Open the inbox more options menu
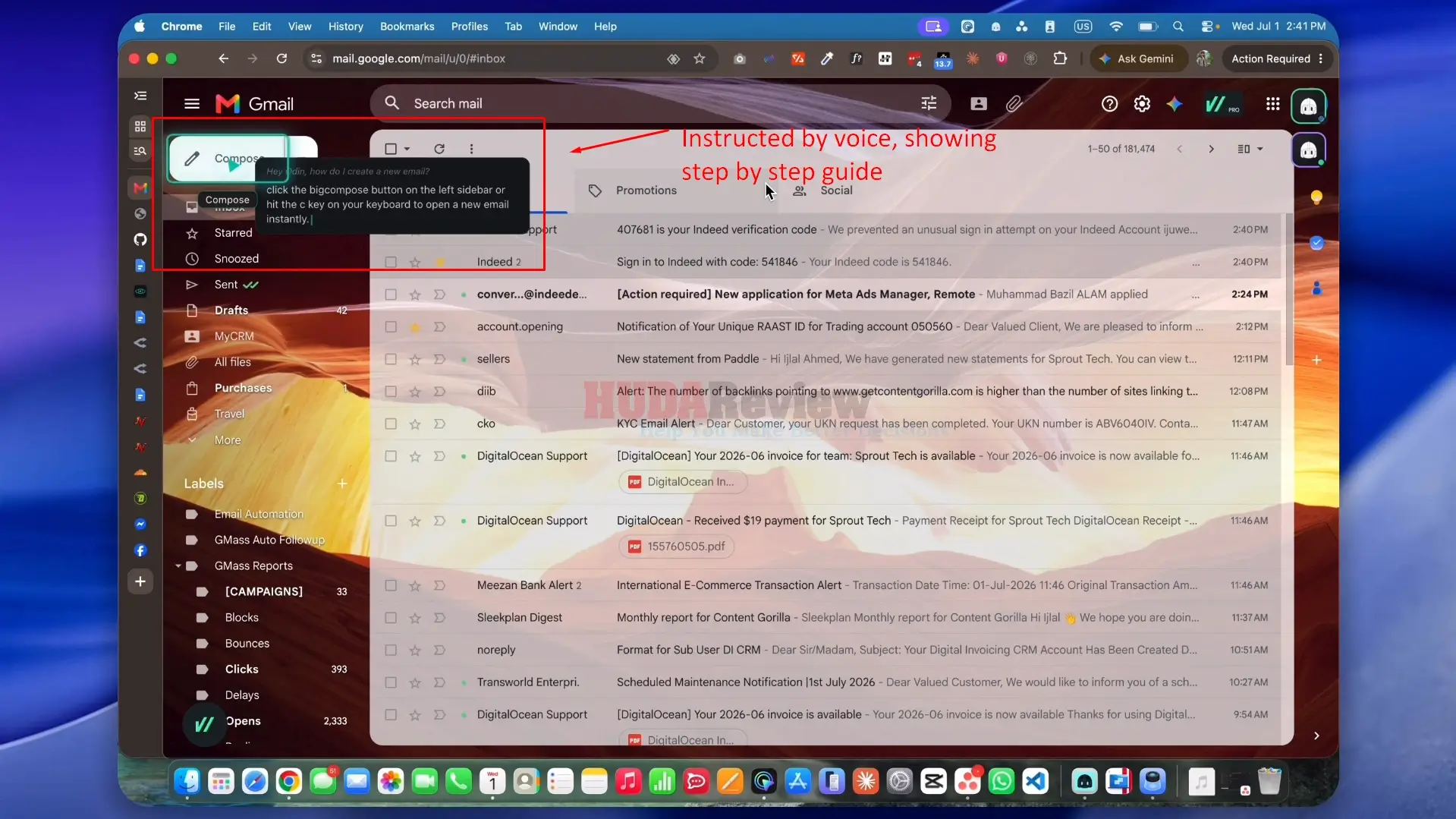The width and height of the screenshot is (1456, 819). (x=471, y=149)
